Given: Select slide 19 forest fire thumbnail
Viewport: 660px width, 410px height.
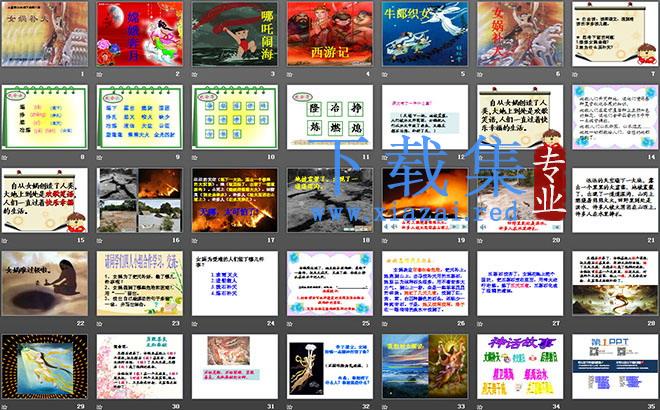Looking at the screenshot, I should 425,200.
